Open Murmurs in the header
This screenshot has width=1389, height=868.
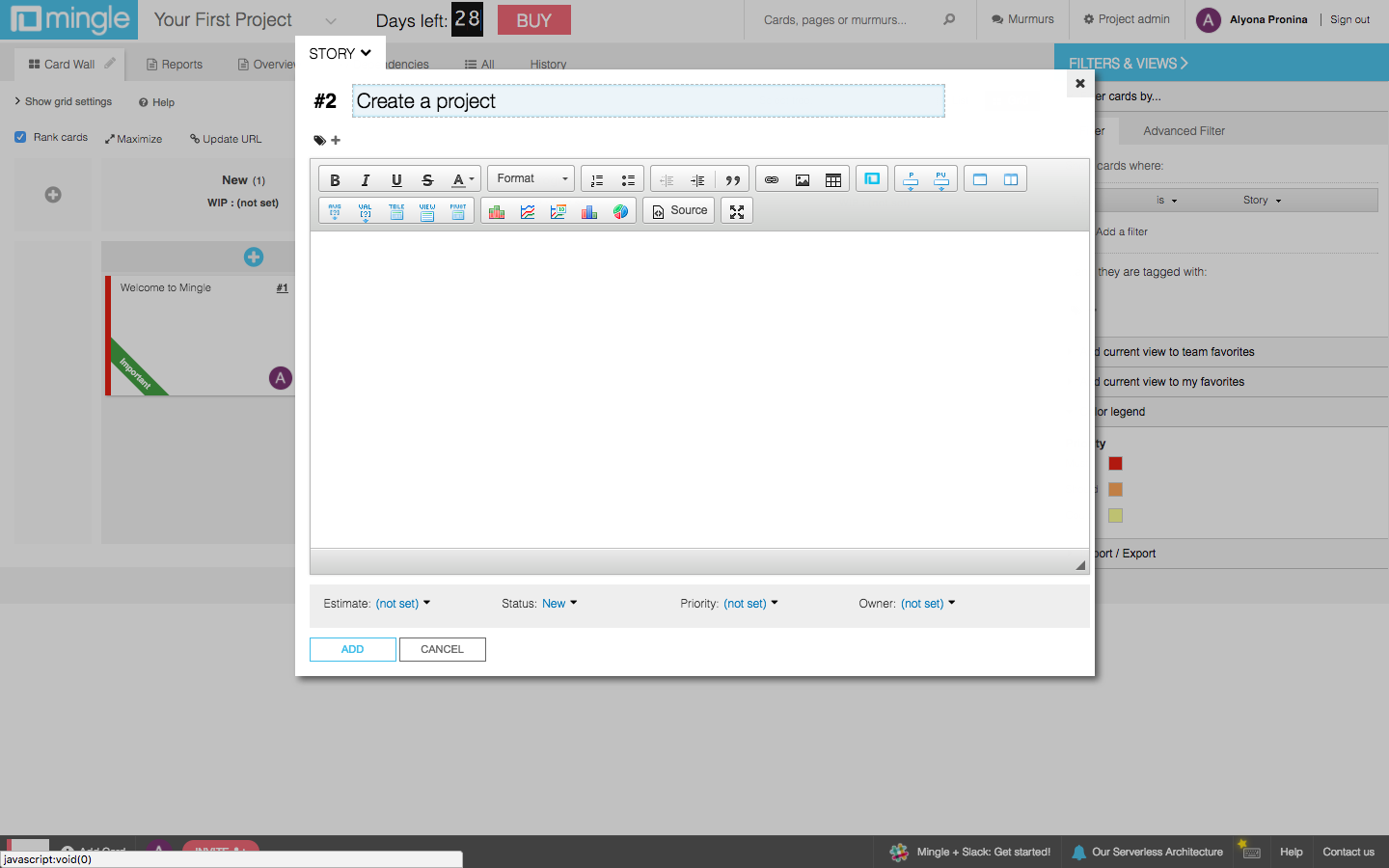pyautogui.click(x=1022, y=19)
